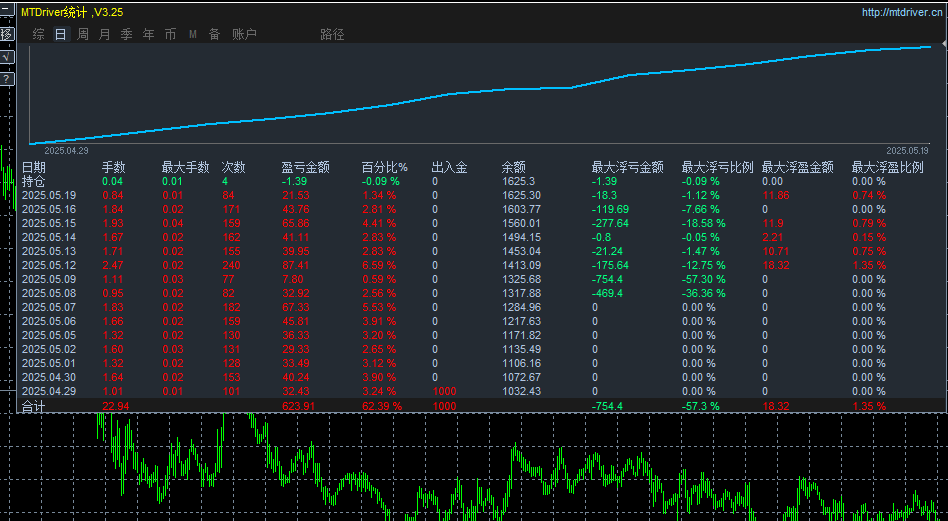
Task: Open the 季 quarterly tab
Action: click(x=126, y=34)
